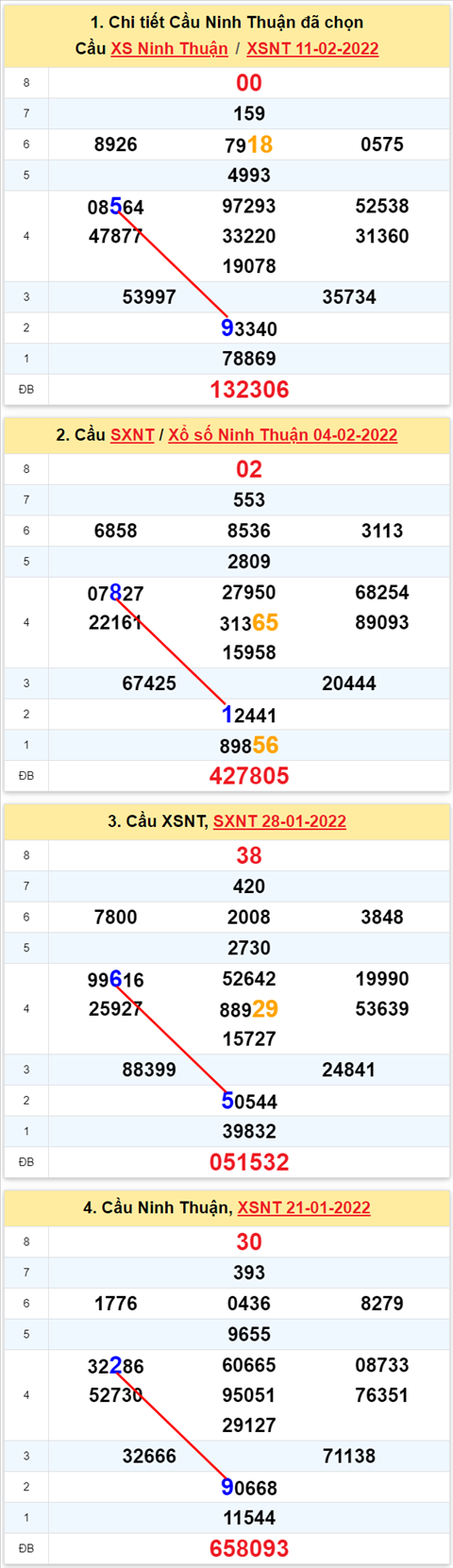Select special prize number 132306
The height and width of the screenshot is (1568, 453).
(249, 389)
